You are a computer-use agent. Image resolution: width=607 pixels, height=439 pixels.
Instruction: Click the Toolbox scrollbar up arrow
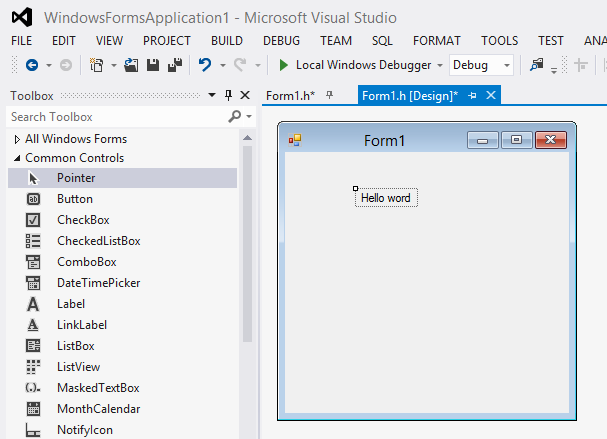(247, 137)
